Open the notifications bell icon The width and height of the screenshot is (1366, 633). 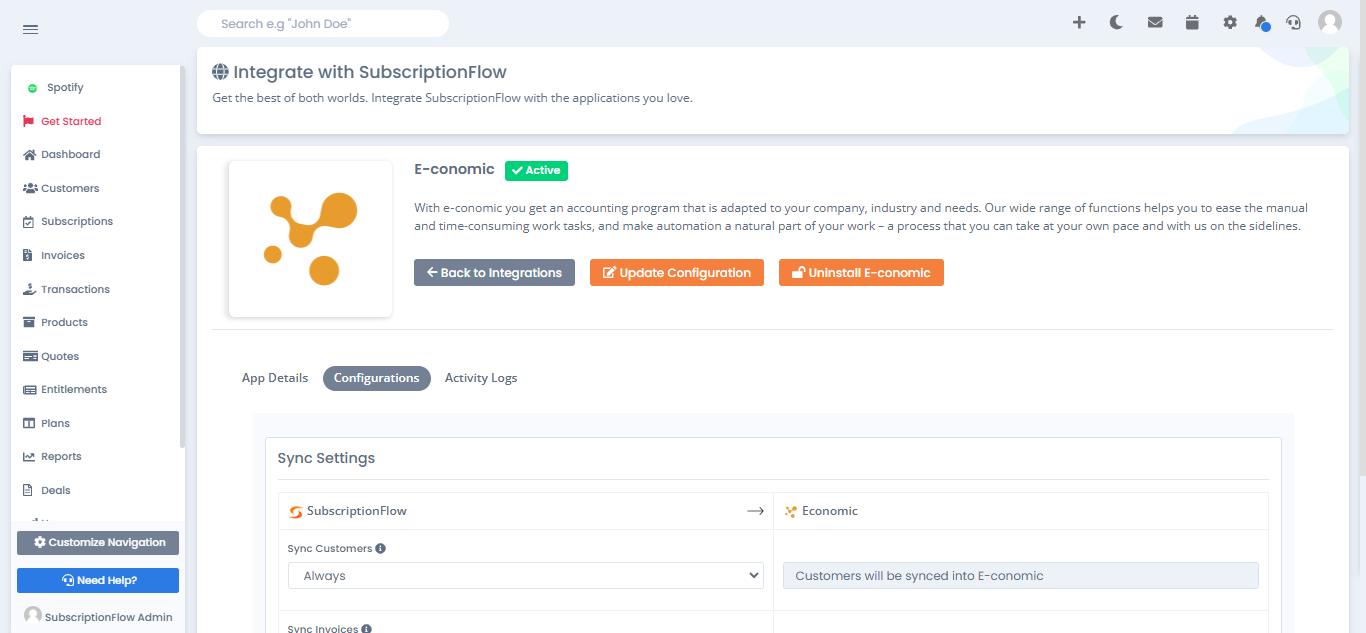(x=1262, y=22)
